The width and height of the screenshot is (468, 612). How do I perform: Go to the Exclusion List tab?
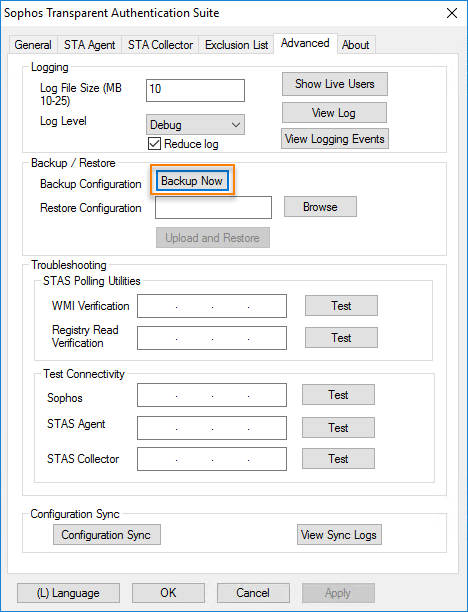[x=237, y=45]
